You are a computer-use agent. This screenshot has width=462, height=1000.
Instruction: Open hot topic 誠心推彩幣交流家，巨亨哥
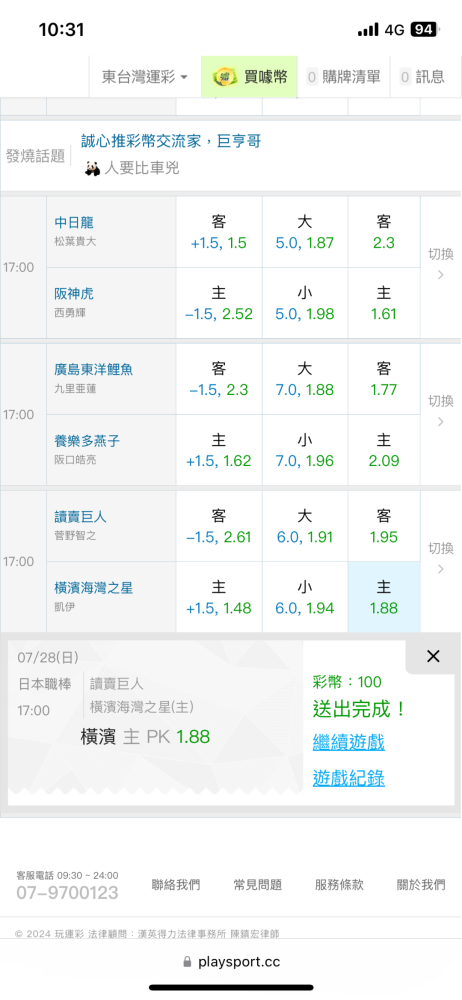(171, 141)
